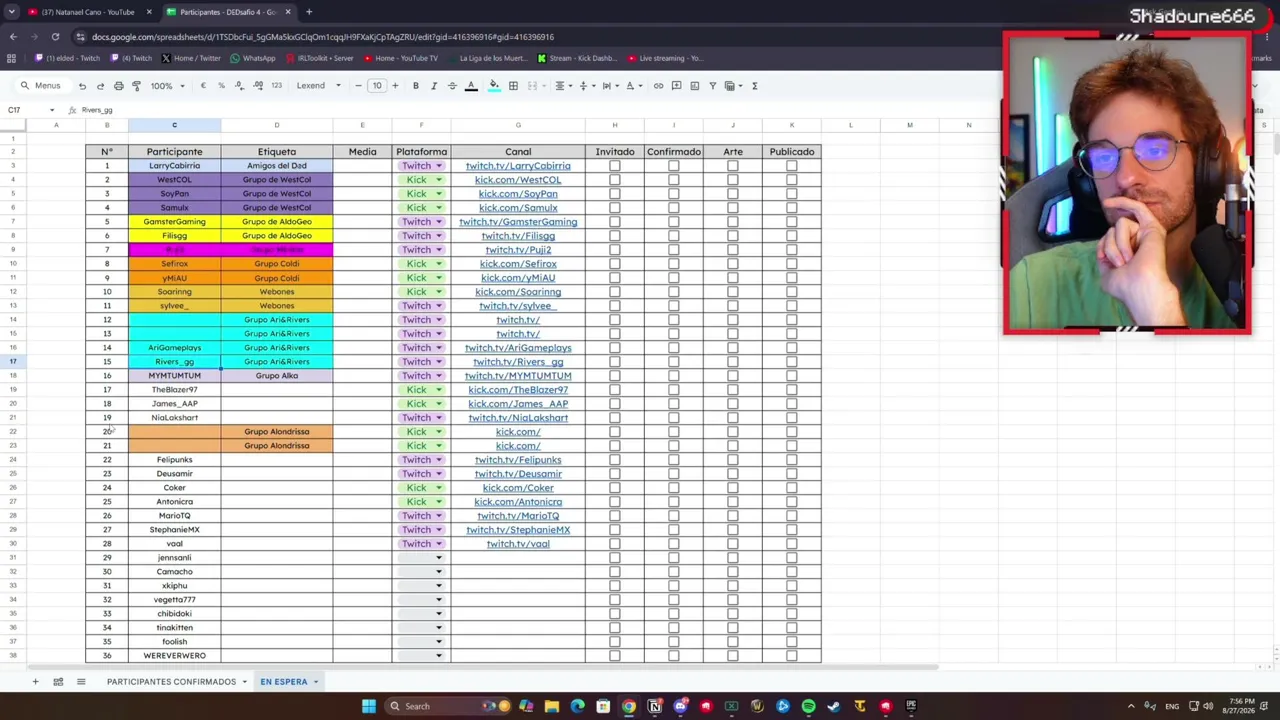Click the Windows Start button
Viewport: 1280px width, 720px height.
[369, 706]
